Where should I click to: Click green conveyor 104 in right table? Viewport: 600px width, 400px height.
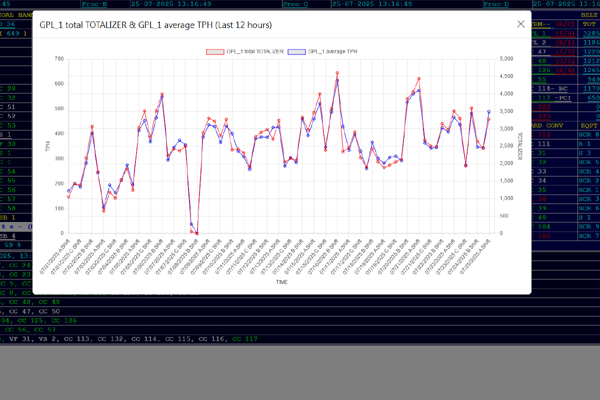[544, 227]
